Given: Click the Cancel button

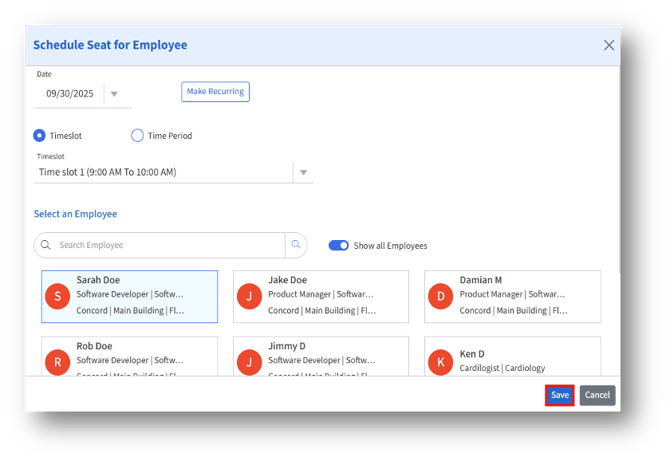Looking at the screenshot, I should pos(597,395).
